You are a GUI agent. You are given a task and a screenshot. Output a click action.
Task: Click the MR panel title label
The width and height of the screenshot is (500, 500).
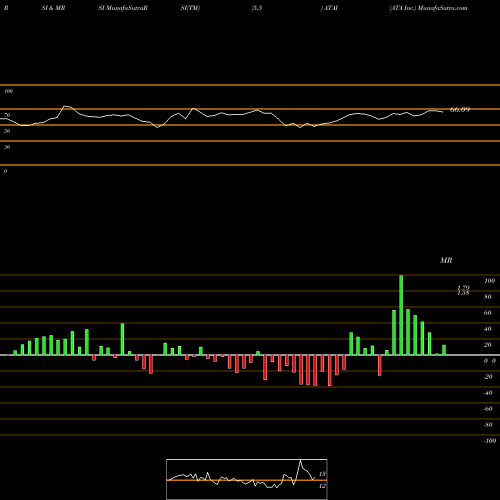[446, 260]
